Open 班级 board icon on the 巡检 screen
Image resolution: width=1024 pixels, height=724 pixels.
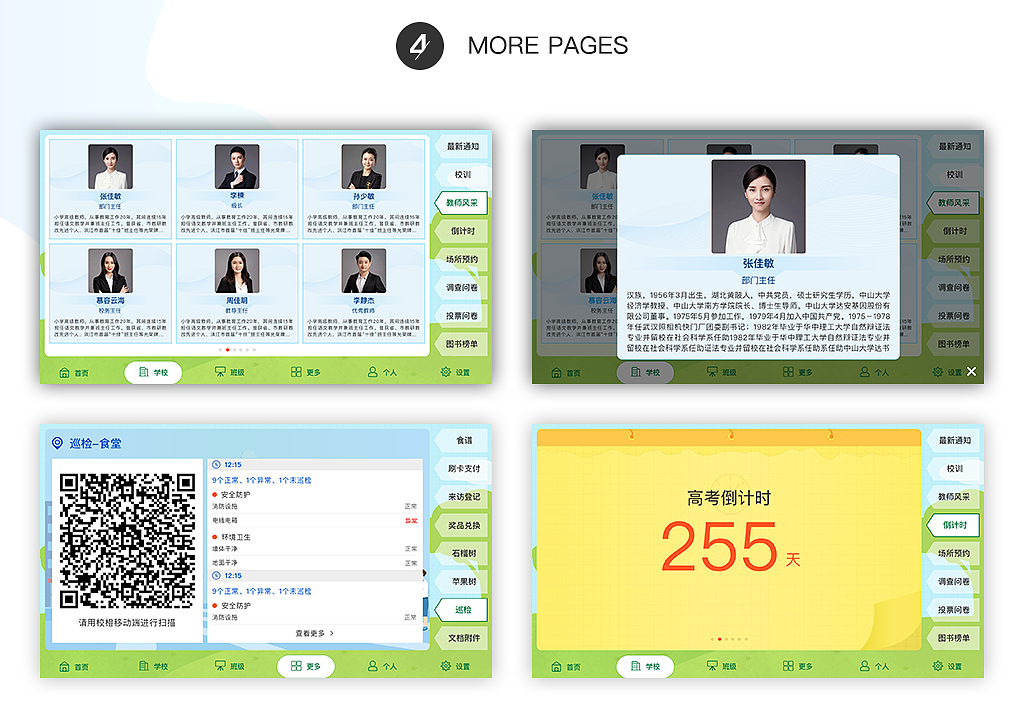tap(220, 666)
